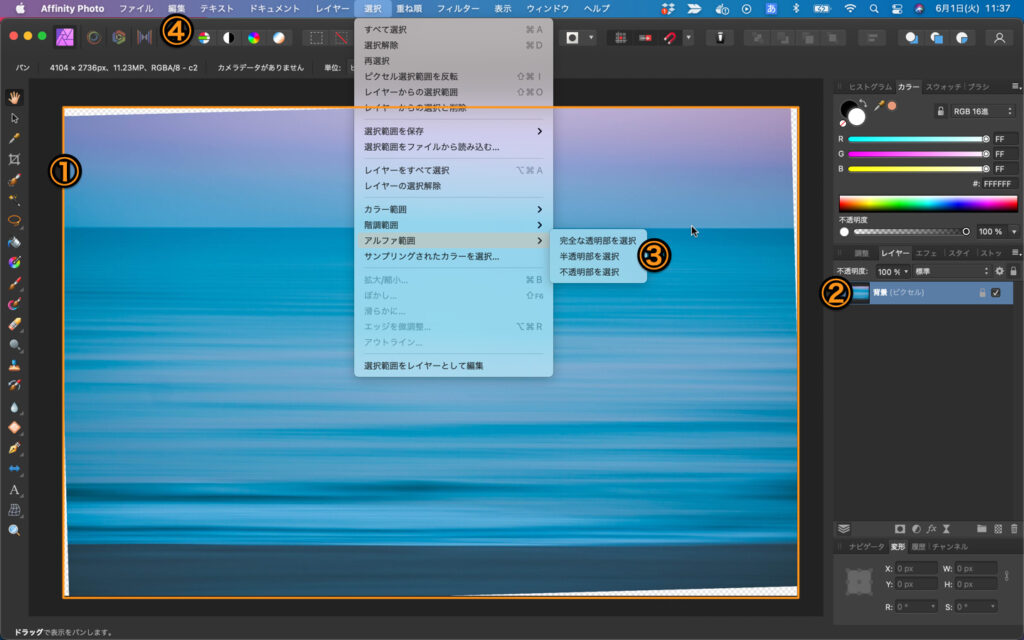Image resolution: width=1024 pixels, height=640 pixels.
Task: Select the Flood Fill bucket tool
Action: [15, 242]
